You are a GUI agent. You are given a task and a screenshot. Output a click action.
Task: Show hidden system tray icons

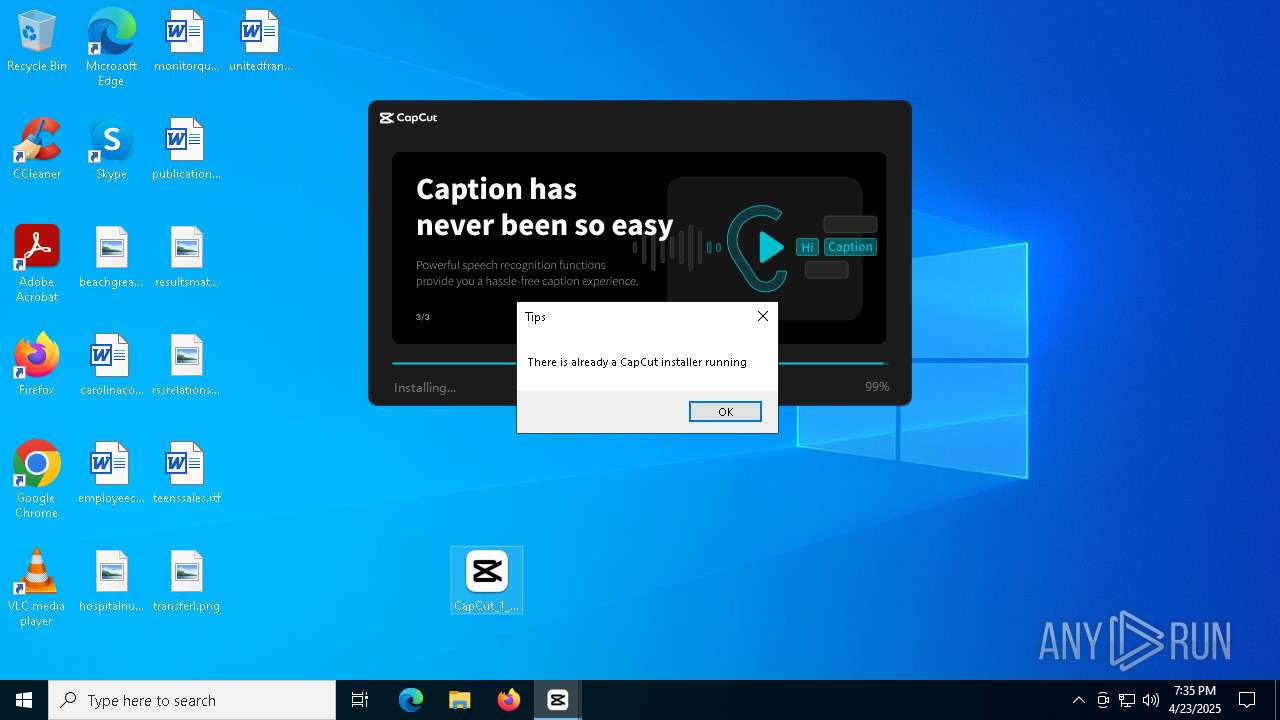(x=1078, y=700)
